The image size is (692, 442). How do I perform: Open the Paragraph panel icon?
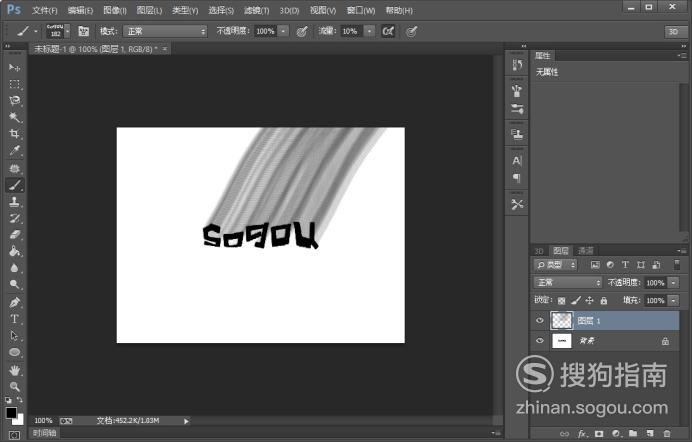coord(517,178)
